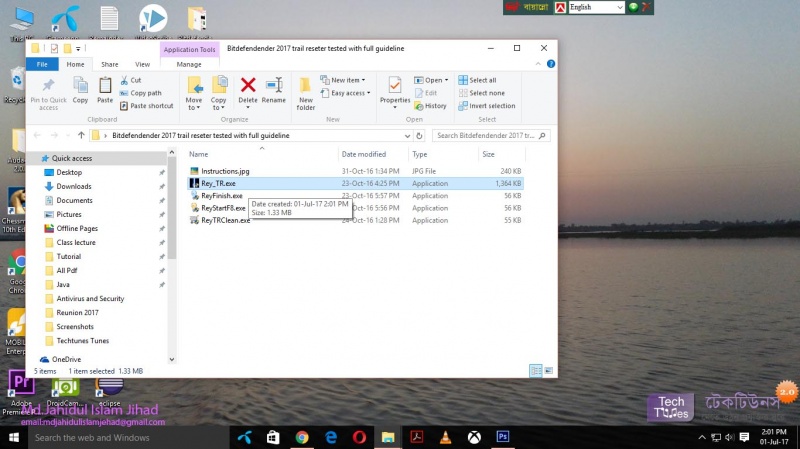
Task: Click the Delete icon in the ribbon
Action: (x=248, y=89)
